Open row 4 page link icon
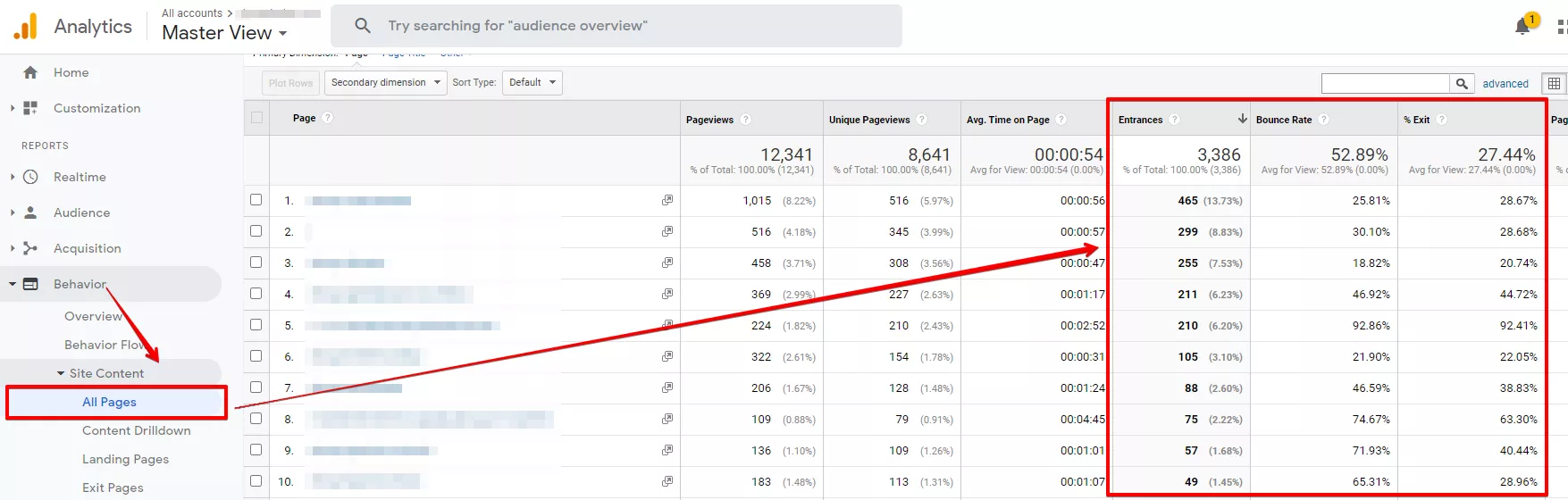This screenshot has height=500, width=1568. click(667, 294)
